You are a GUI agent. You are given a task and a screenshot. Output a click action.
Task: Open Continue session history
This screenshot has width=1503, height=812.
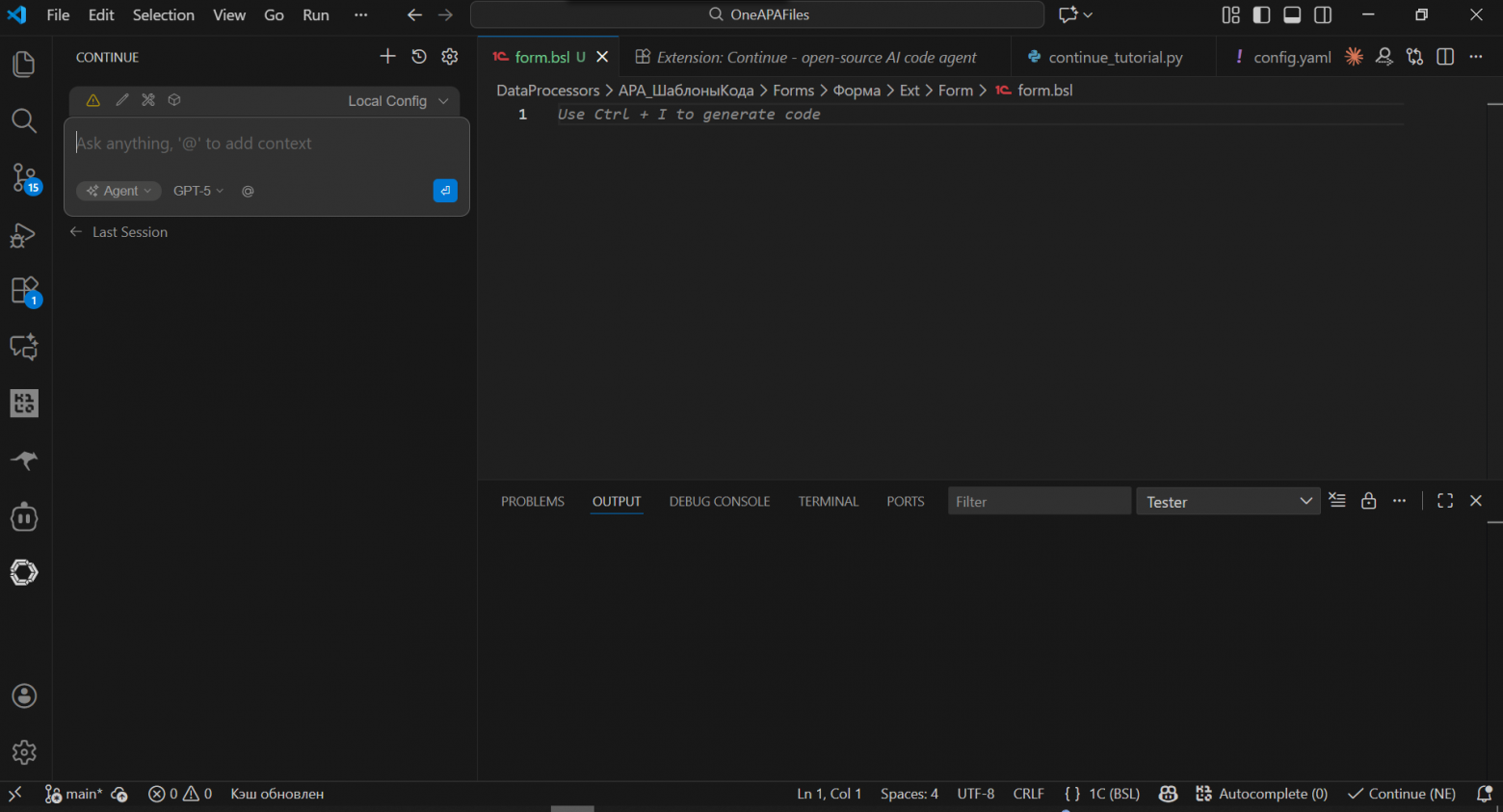(418, 56)
